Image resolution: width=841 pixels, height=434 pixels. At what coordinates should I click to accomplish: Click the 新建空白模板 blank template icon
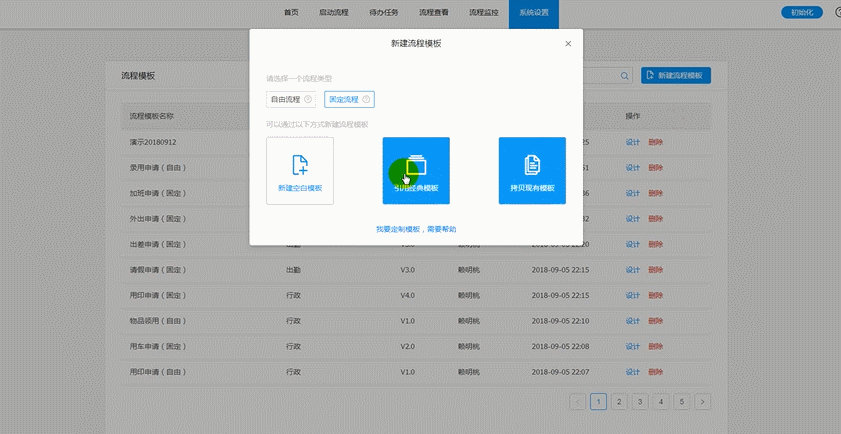click(299, 165)
